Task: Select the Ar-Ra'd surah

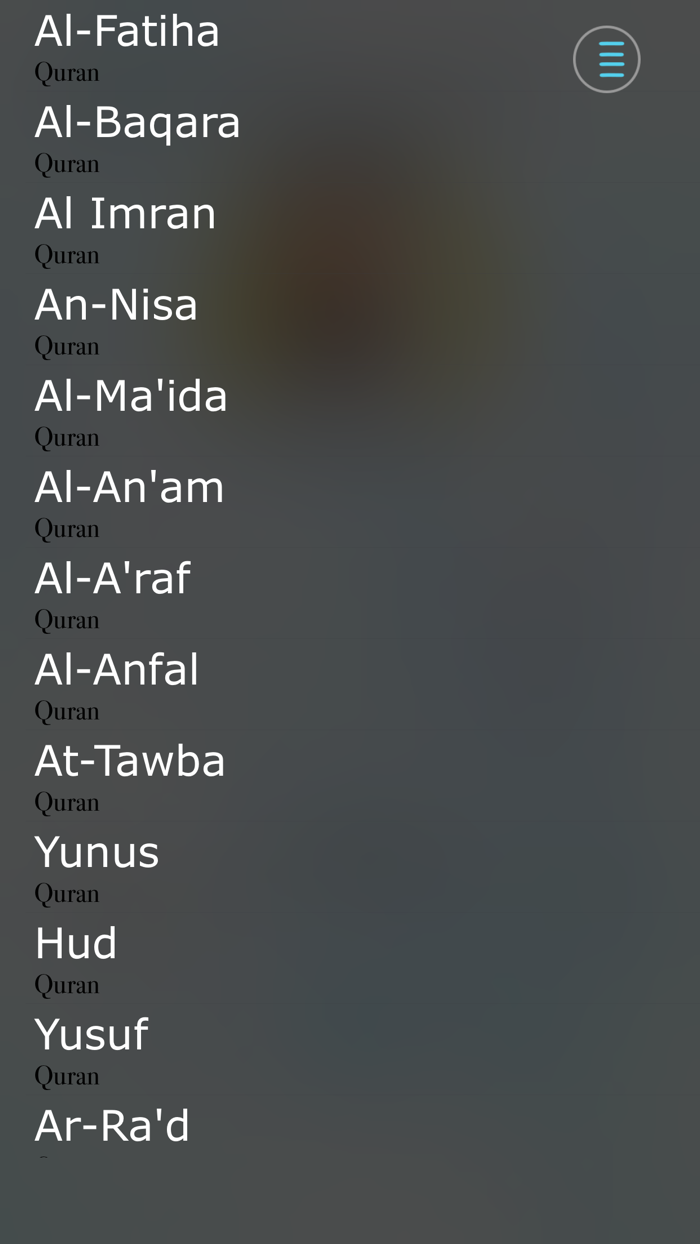Action: 112,1125
